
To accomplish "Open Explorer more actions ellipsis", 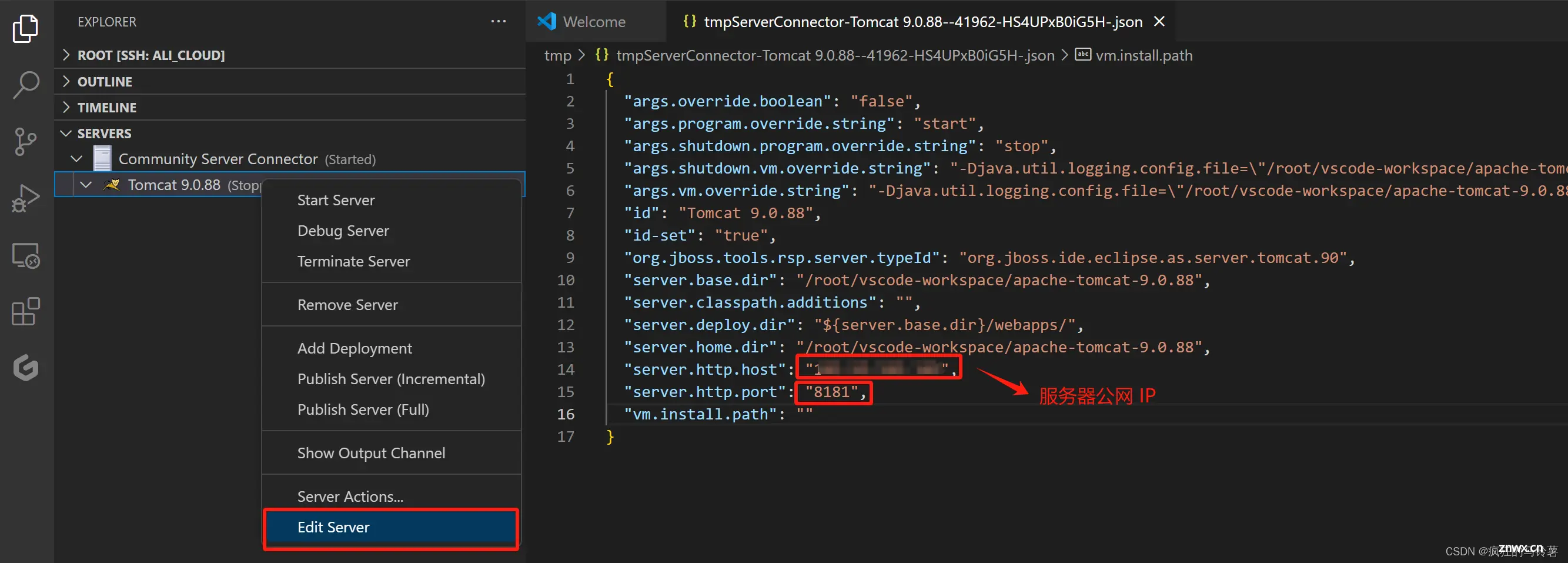I will [x=499, y=21].
